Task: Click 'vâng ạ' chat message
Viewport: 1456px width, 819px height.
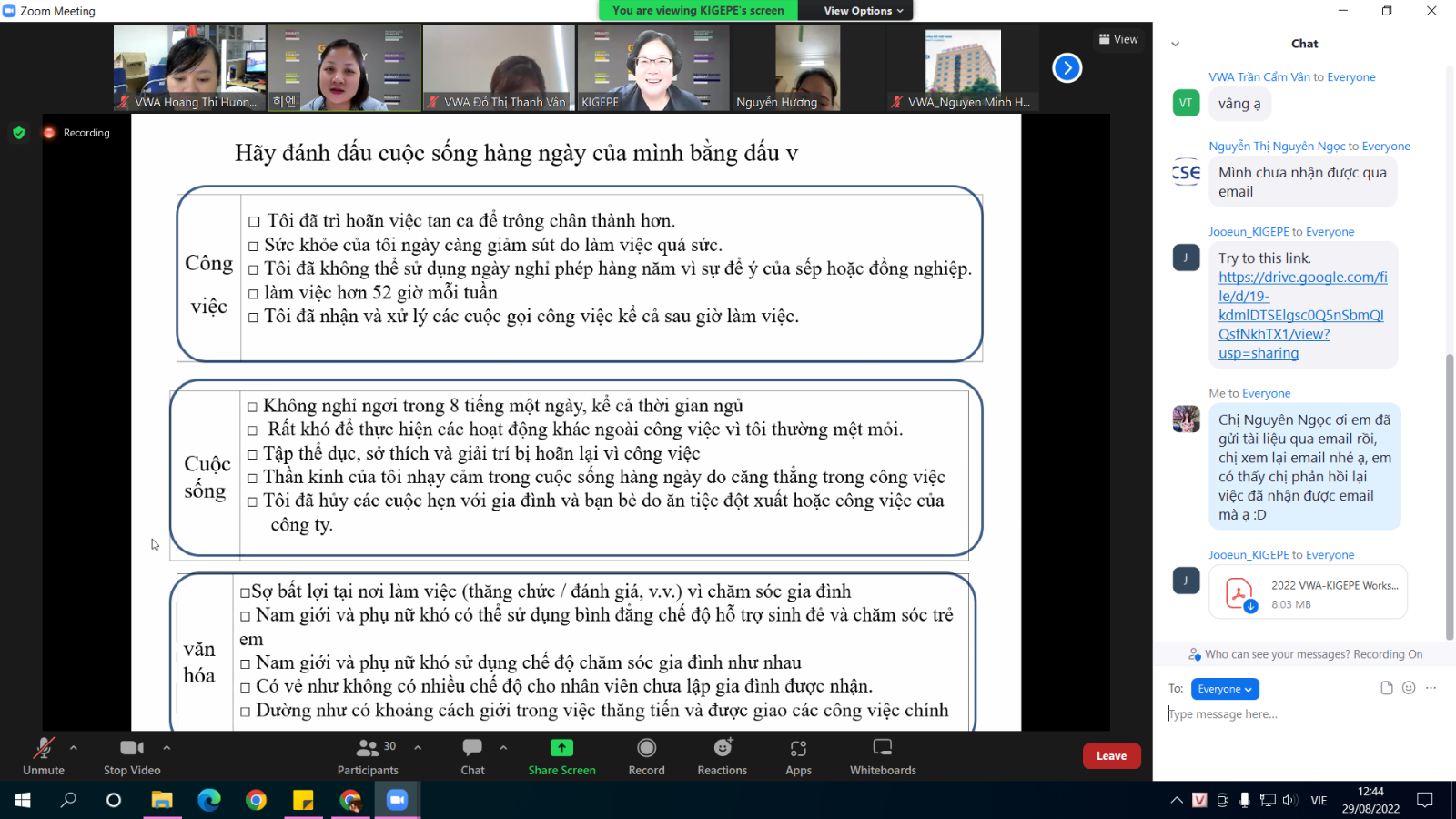Action: coord(1239,104)
